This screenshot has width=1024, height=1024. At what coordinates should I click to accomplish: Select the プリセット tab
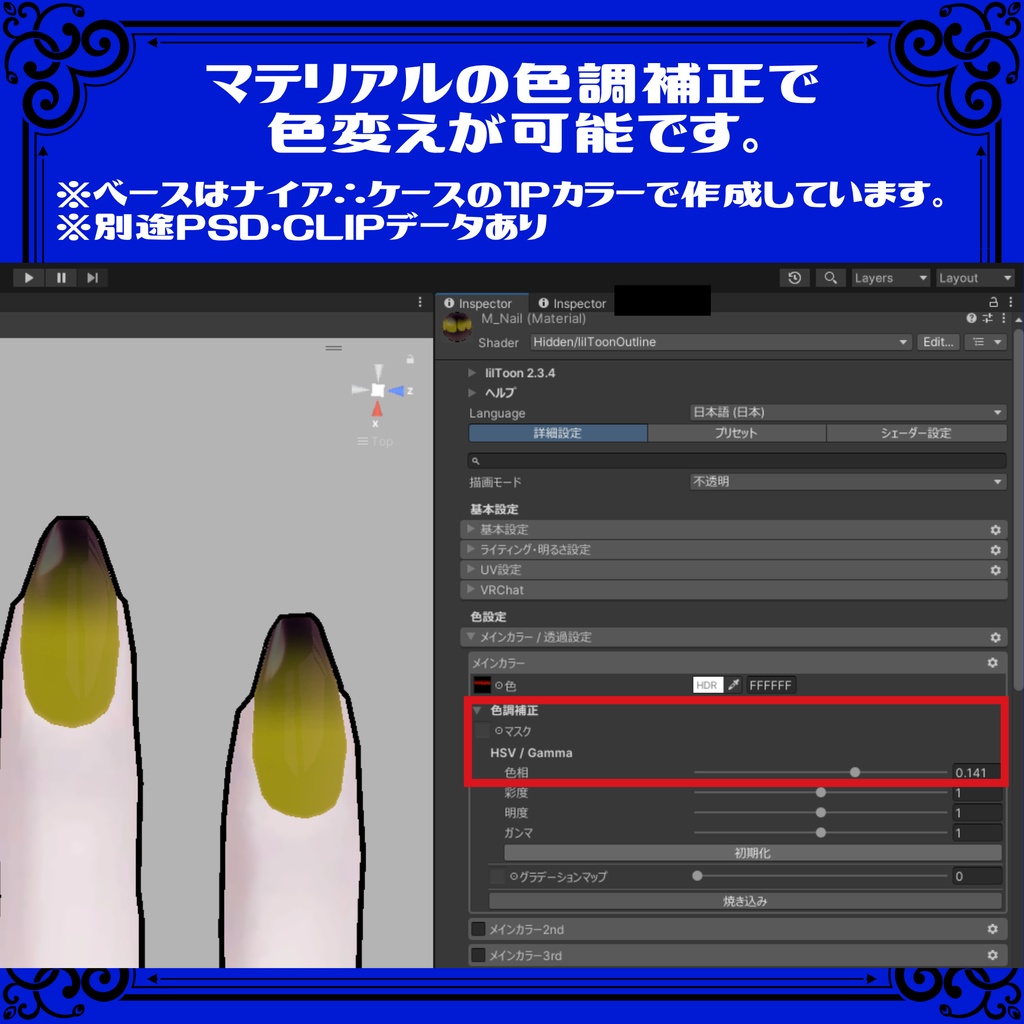(737, 433)
